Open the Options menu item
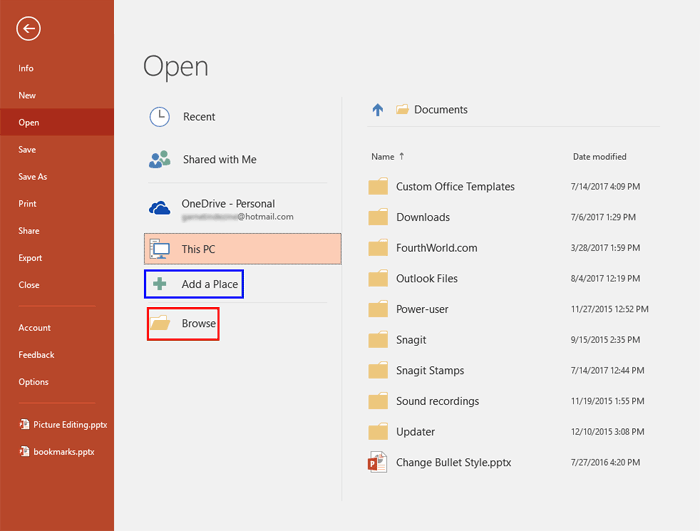 (x=33, y=382)
